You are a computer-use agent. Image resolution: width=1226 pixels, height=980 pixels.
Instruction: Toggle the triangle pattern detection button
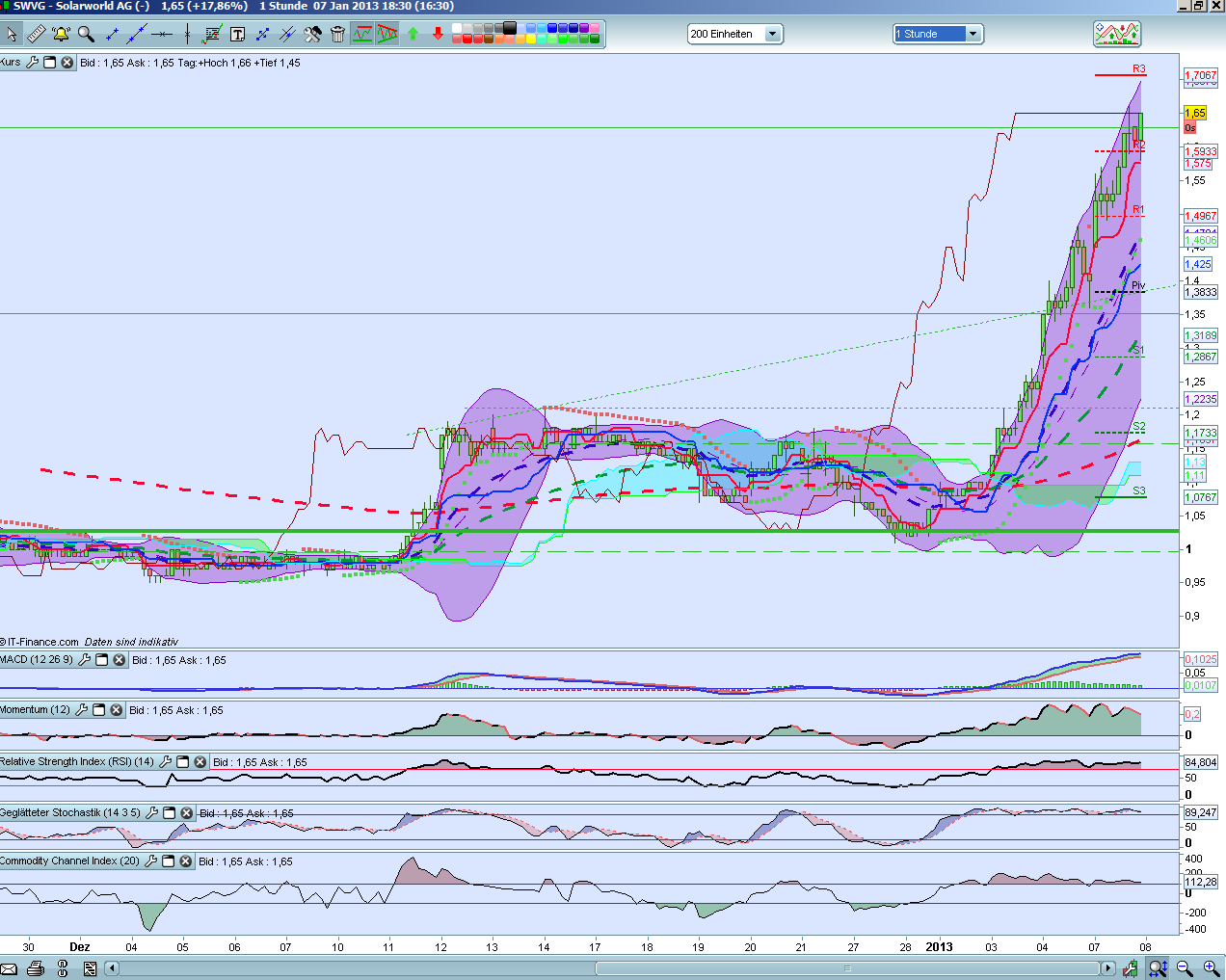pos(386,34)
